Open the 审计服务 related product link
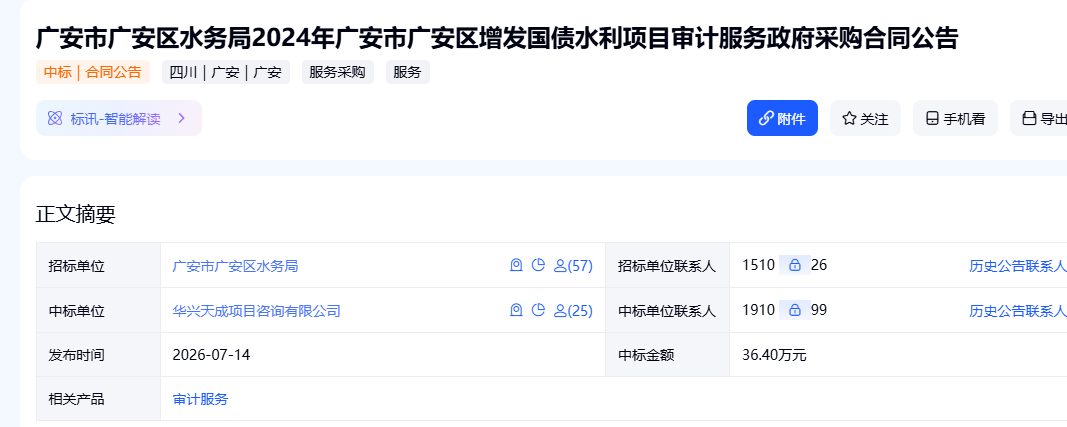This screenshot has width=1067, height=427. [201, 399]
